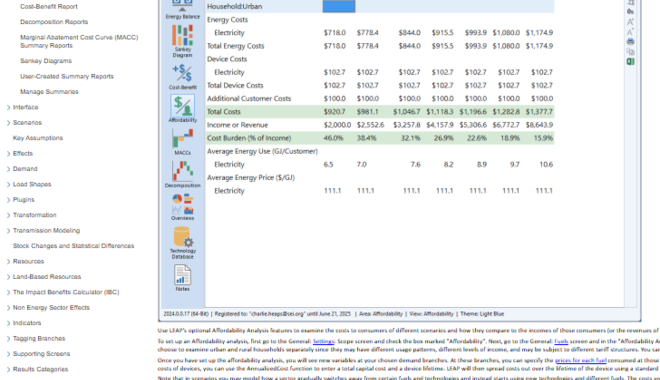660x380 pixels.
Task: Expand the Plugins section
Action: 8,200
